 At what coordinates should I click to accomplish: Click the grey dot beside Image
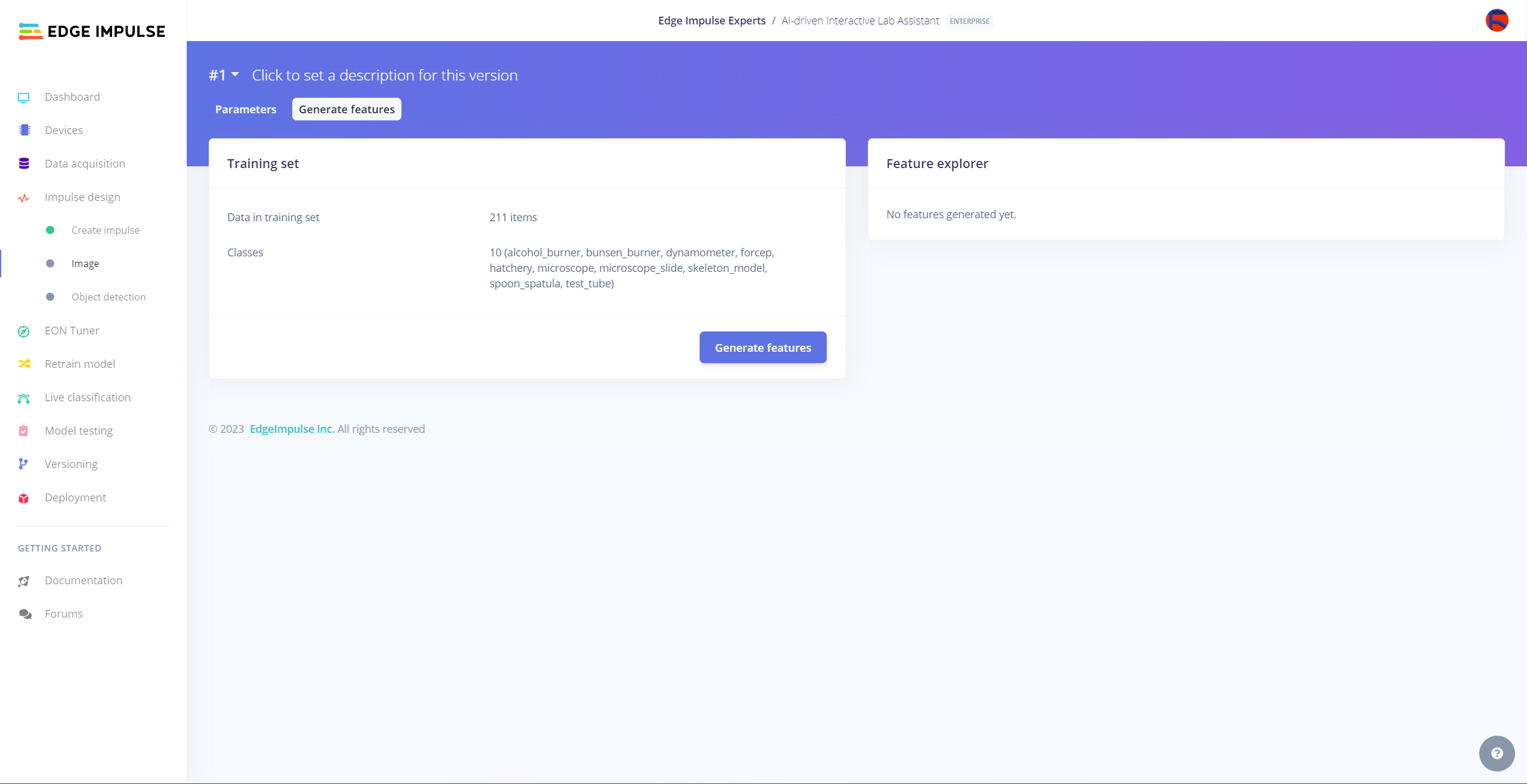tap(50, 264)
